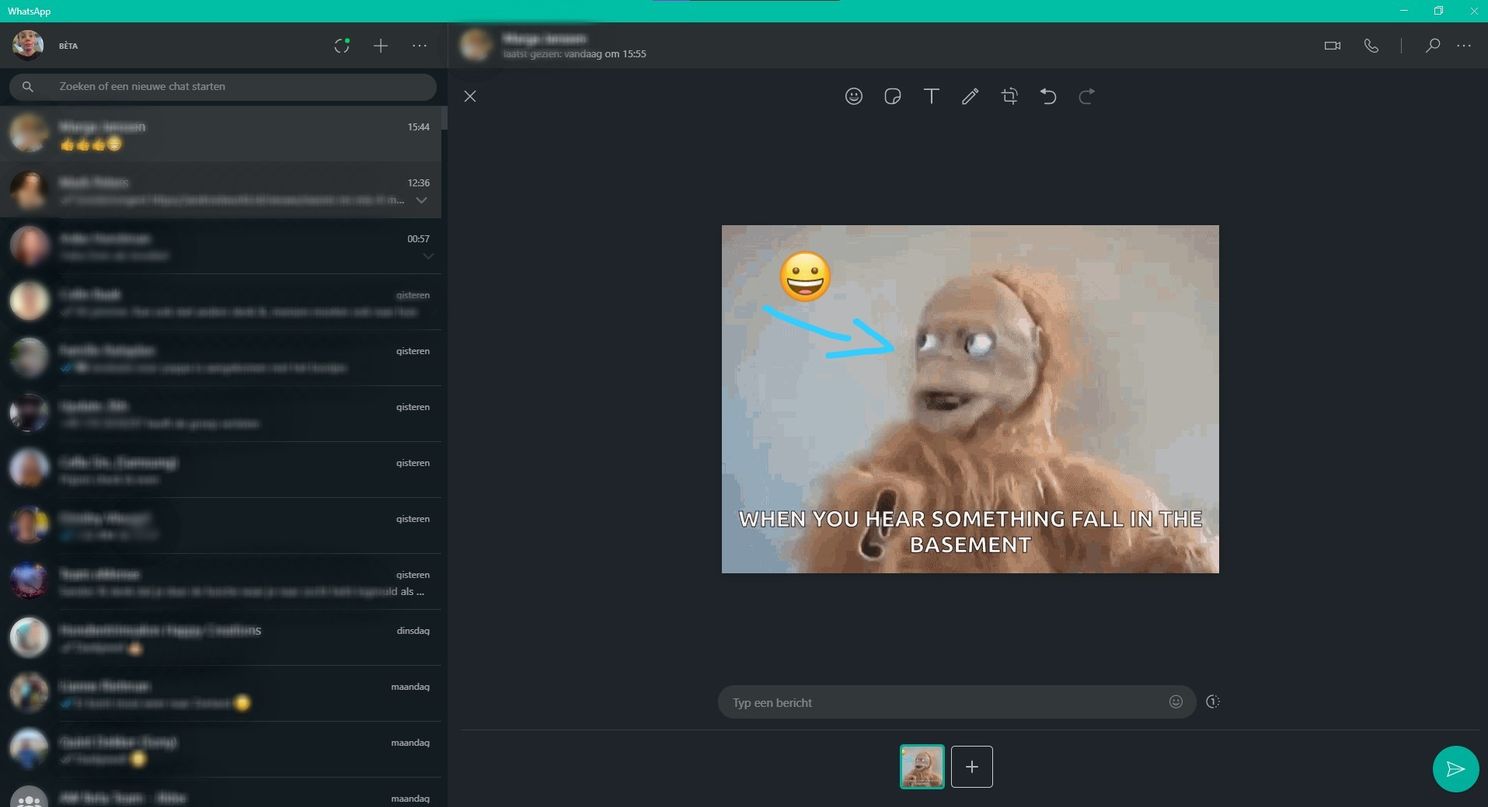Select the Text tool
The image size is (1488, 807).
pos(931,96)
